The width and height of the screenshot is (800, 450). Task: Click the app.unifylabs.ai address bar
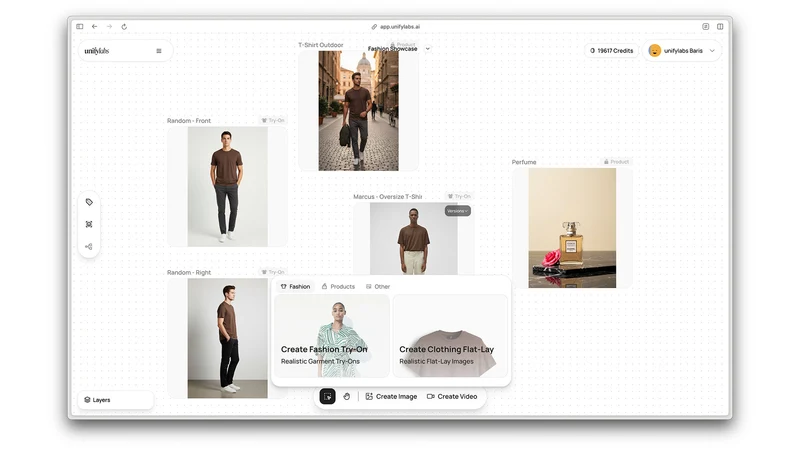coord(396,27)
